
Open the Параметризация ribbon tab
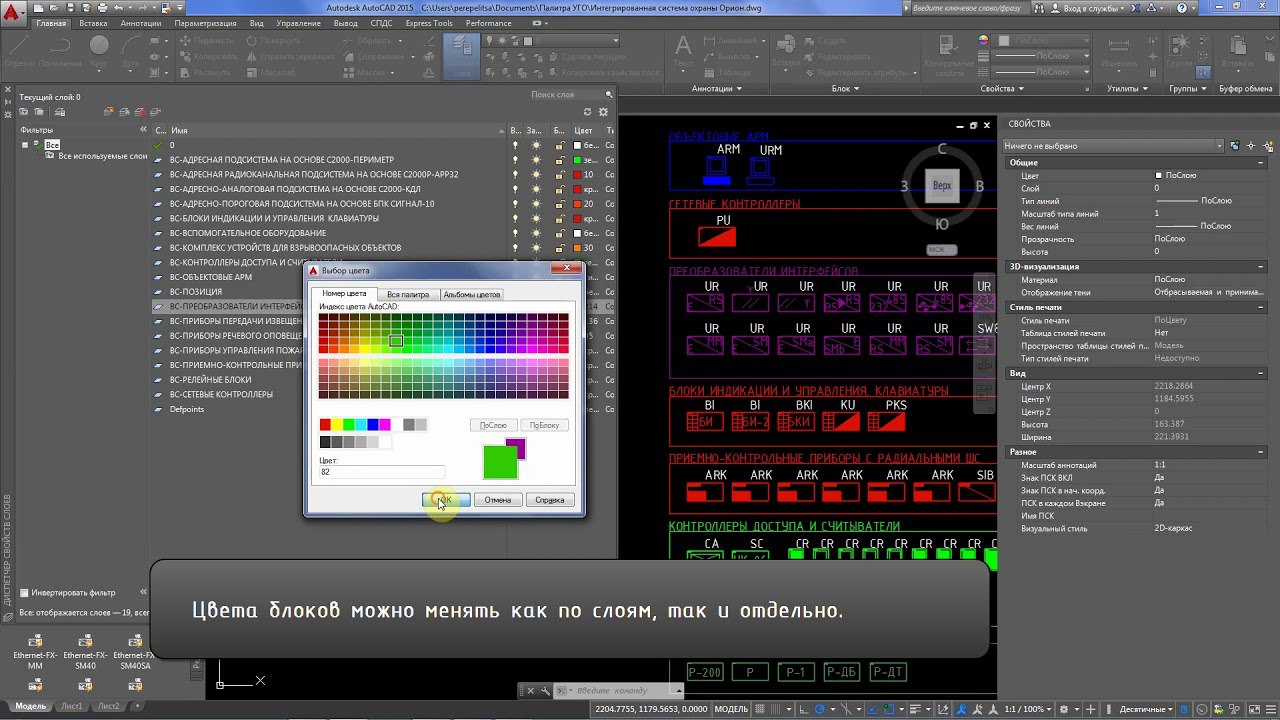(206, 22)
